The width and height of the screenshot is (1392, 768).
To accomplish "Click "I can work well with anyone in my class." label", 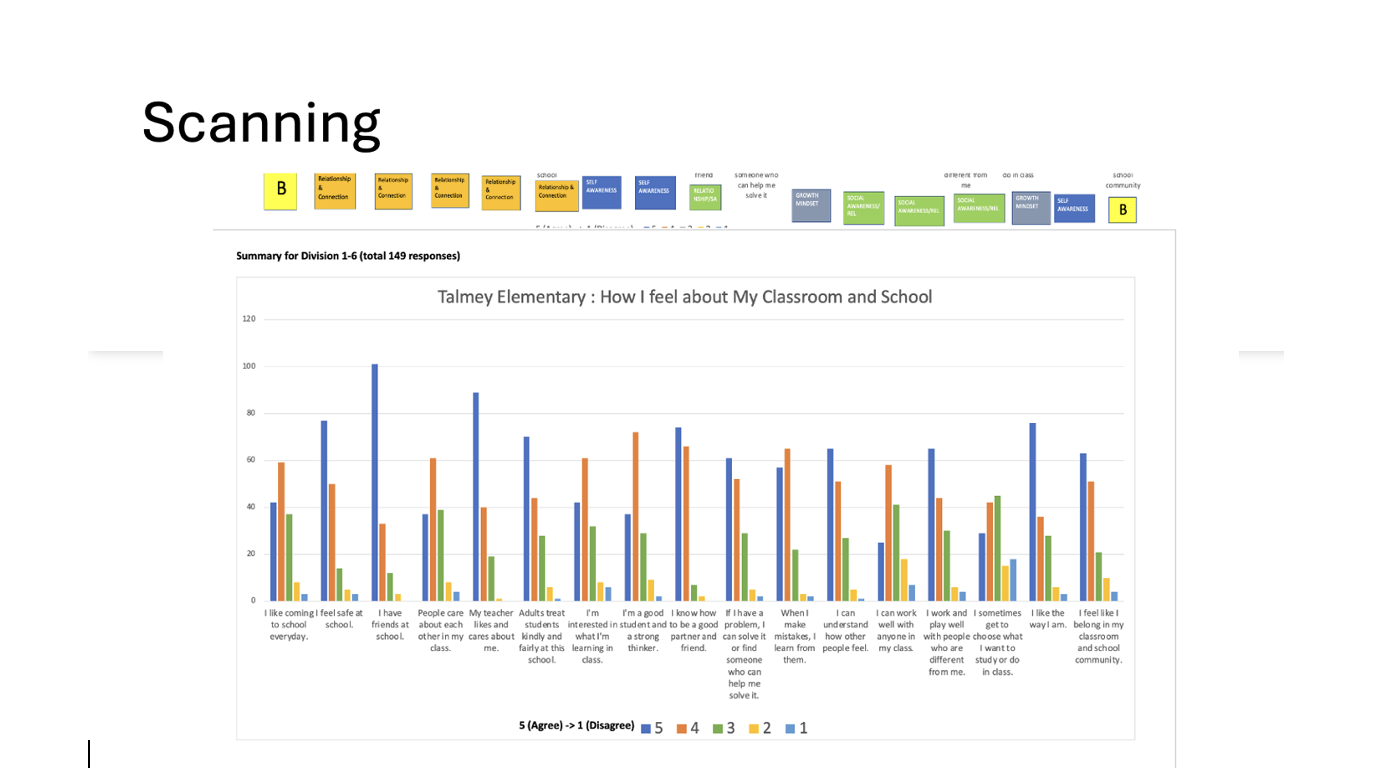I will (896, 630).
